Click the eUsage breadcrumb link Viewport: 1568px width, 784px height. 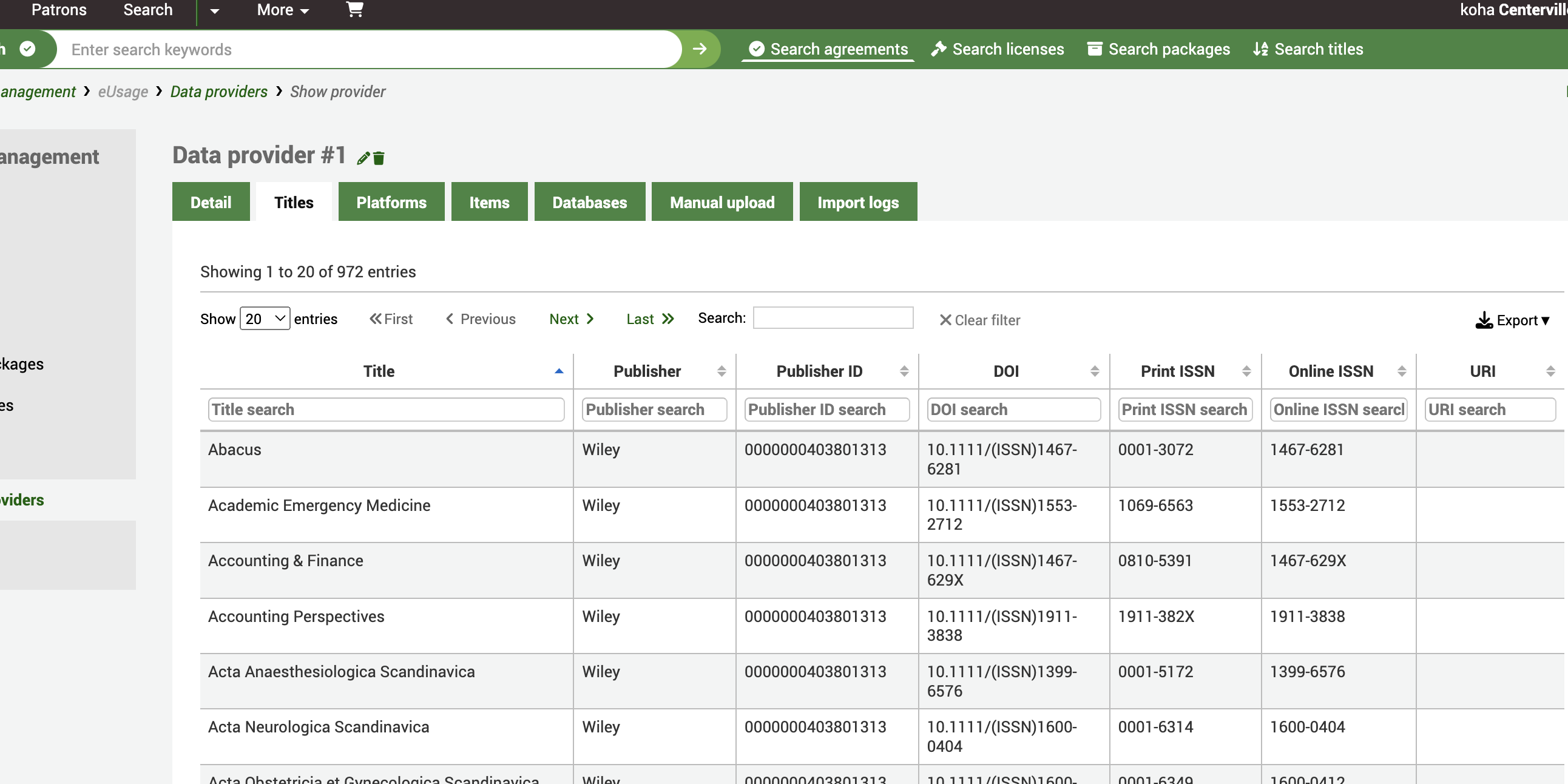[121, 91]
